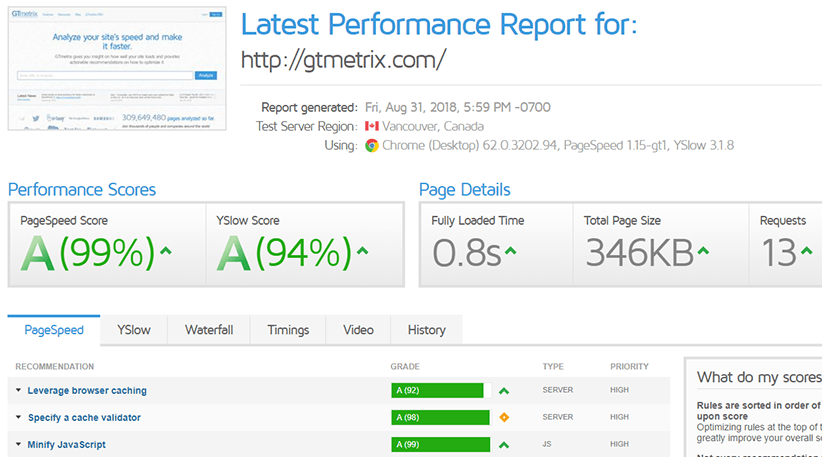This screenshot has width=822, height=457.
Task: Click the Chrome browser icon
Action: coord(372,145)
